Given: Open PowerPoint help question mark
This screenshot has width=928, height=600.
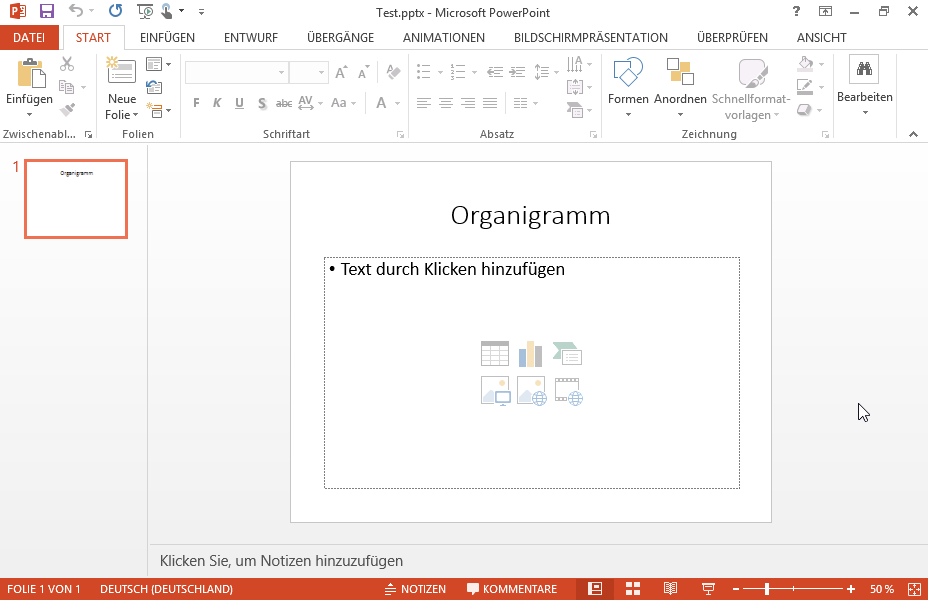Looking at the screenshot, I should [x=796, y=11].
